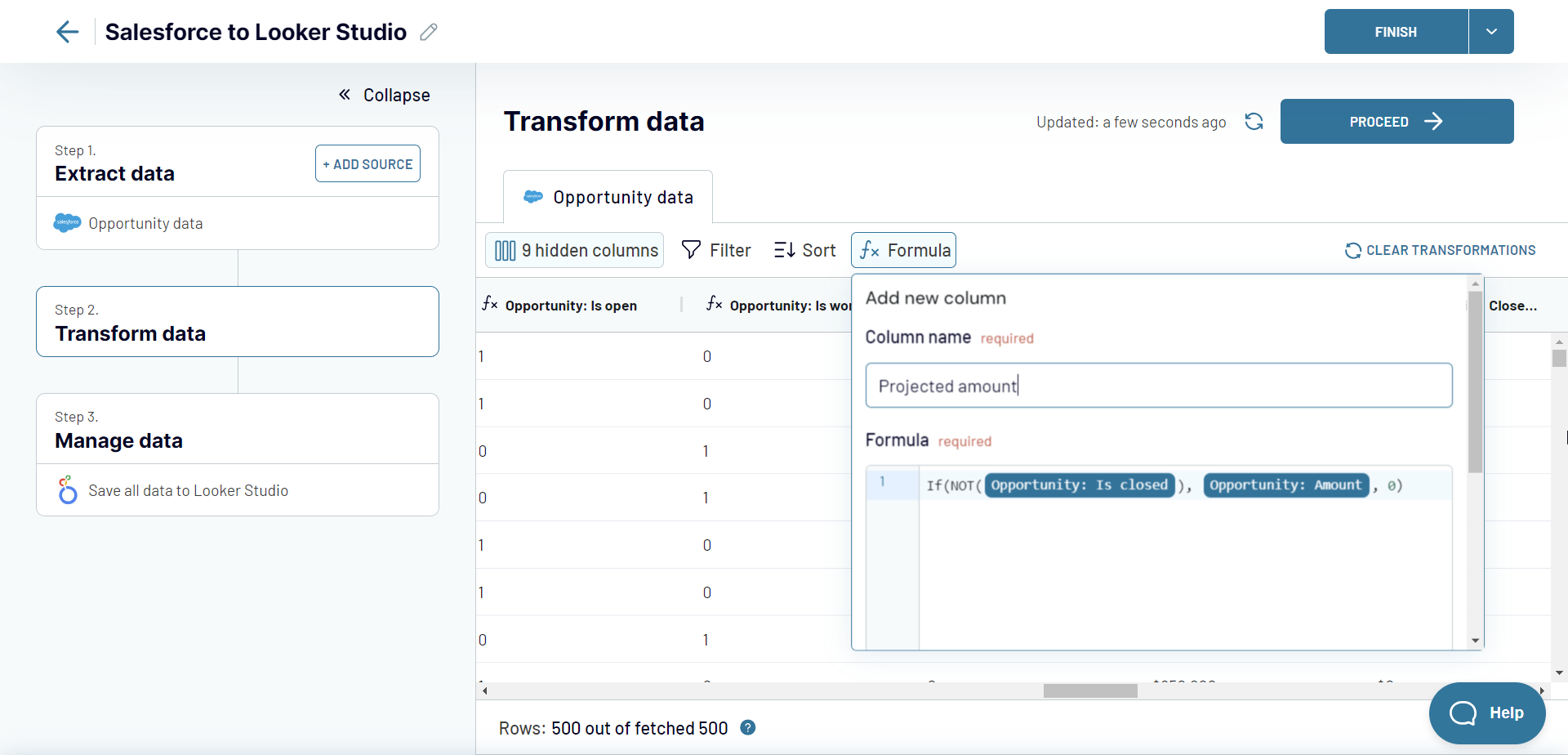Image resolution: width=1568 pixels, height=755 pixels.
Task: Click the PROCEED button
Action: tap(1396, 121)
